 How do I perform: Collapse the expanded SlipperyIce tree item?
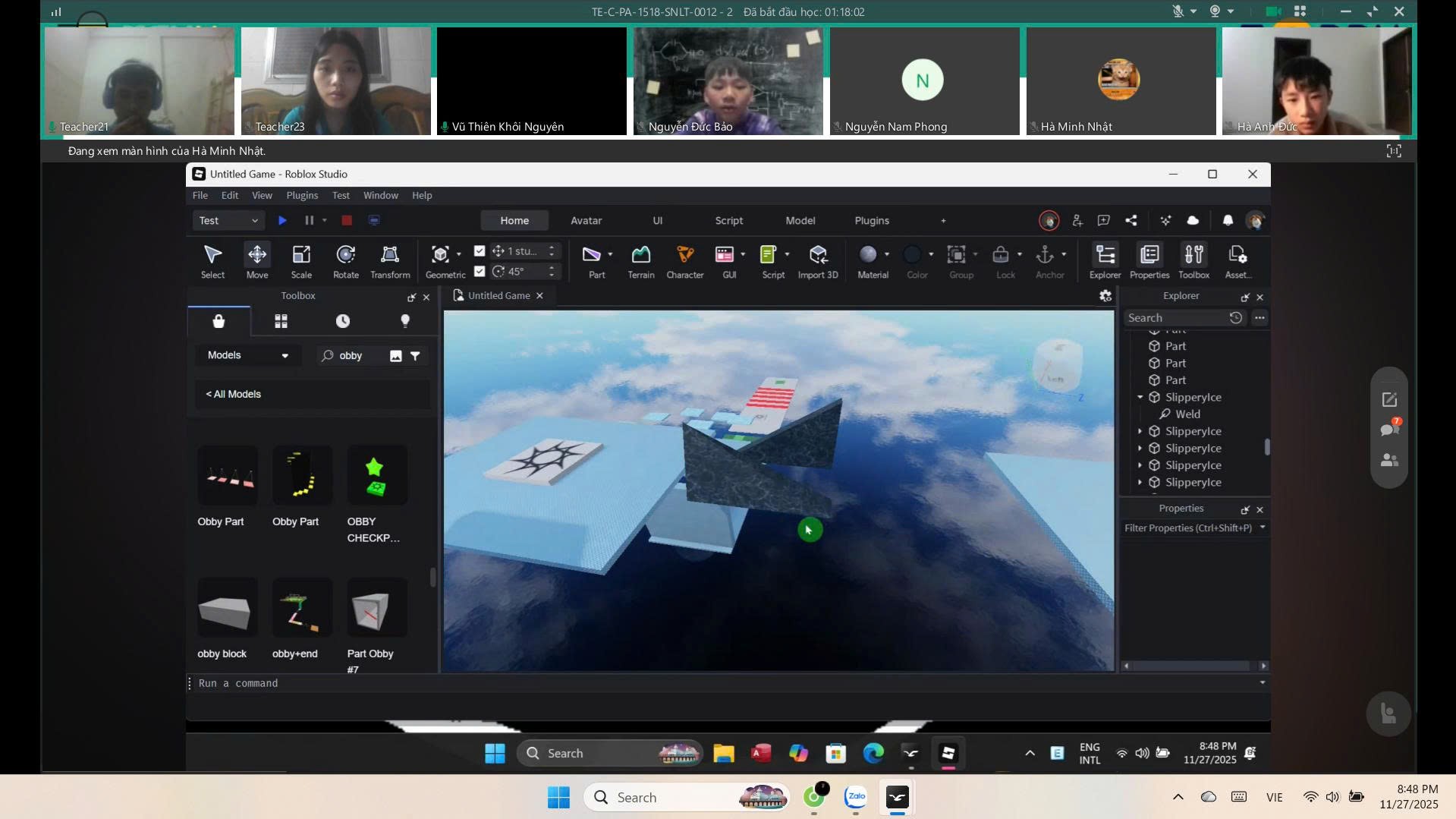pyautogui.click(x=1140, y=398)
